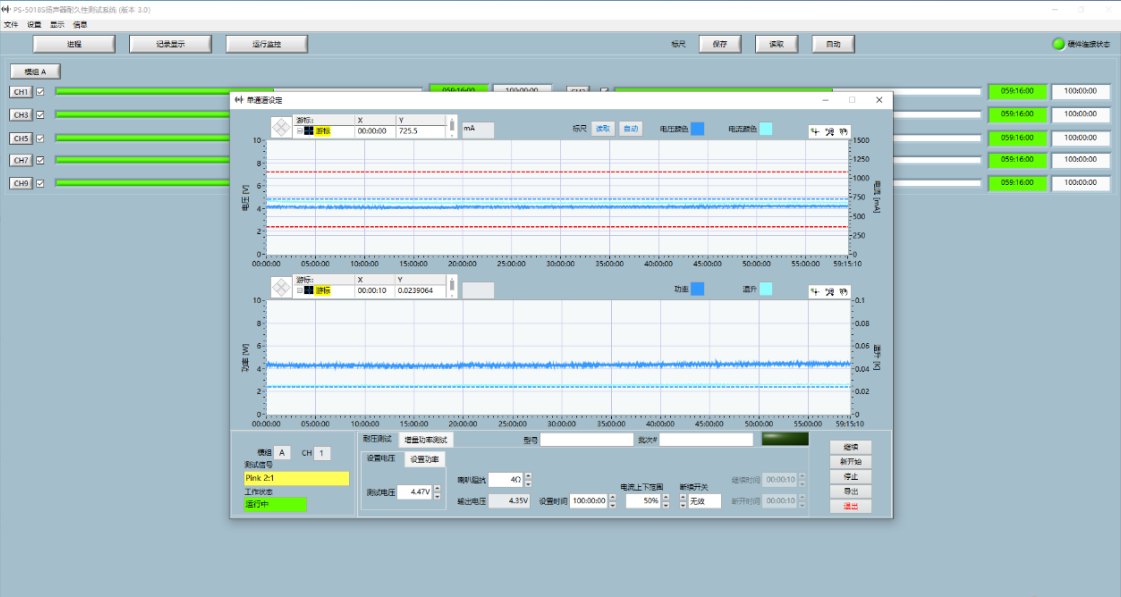The image size is (1121, 597).
Task: Click 导出 button in dialog
Action: pos(851,492)
